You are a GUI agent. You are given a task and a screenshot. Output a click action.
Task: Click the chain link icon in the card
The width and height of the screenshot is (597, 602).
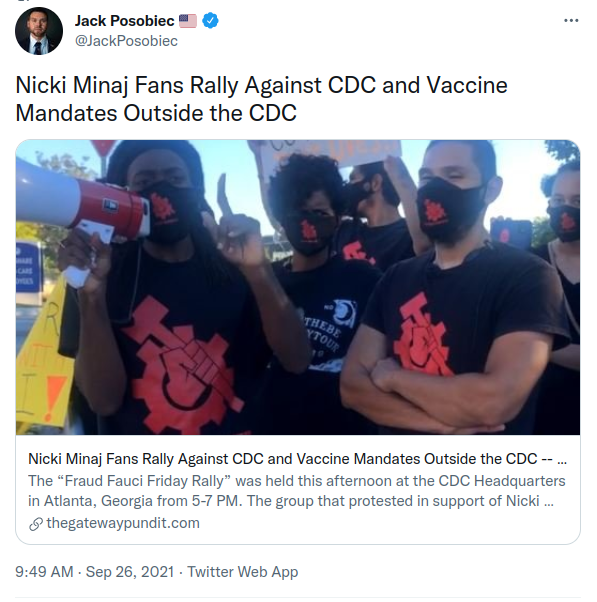click(36, 524)
